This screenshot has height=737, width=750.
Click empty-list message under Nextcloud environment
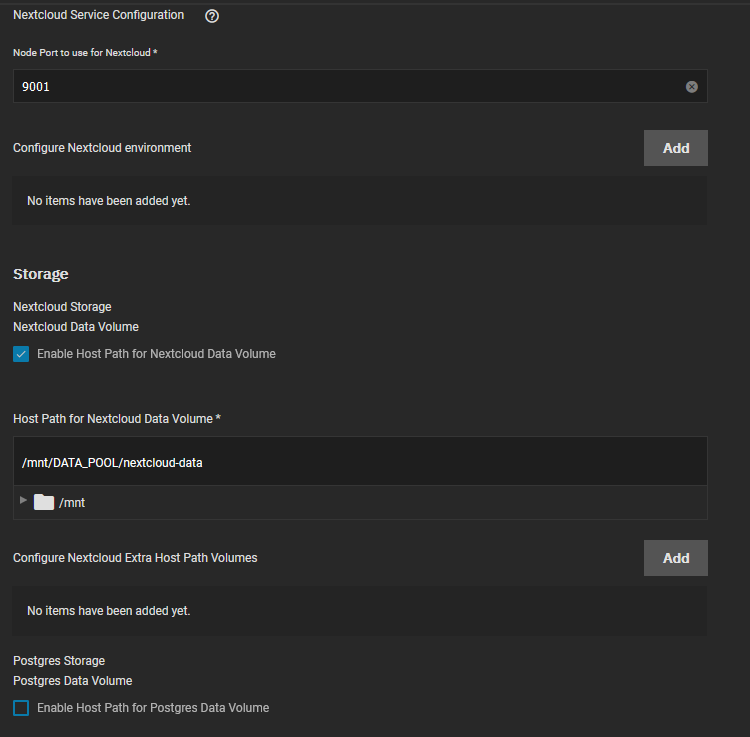tap(109, 201)
